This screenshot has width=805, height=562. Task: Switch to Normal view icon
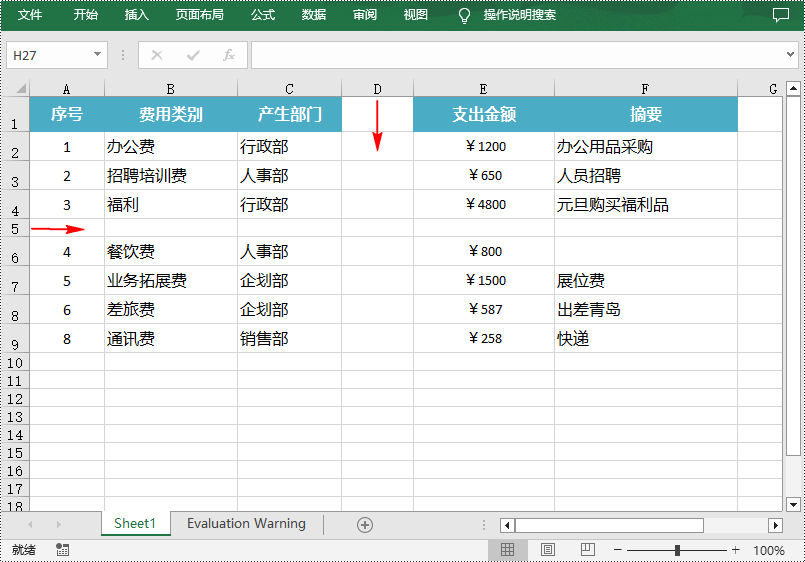(x=507, y=550)
